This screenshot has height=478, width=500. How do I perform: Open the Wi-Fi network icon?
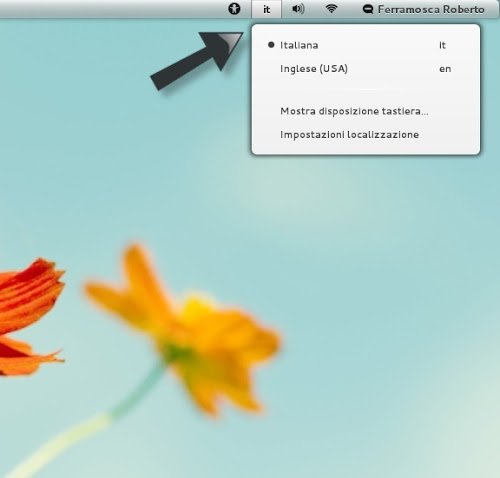pyautogui.click(x=331, y=9)
